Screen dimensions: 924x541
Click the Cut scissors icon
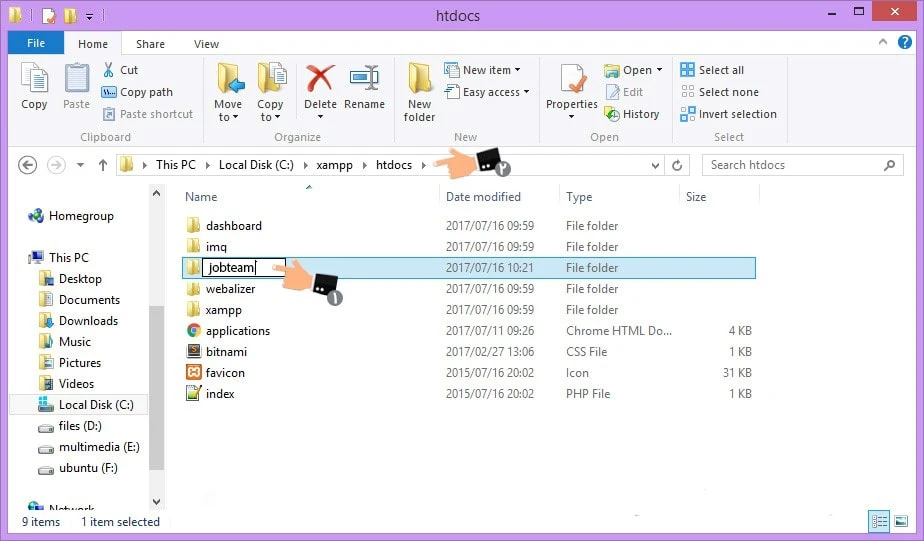[x=109, y=70]
